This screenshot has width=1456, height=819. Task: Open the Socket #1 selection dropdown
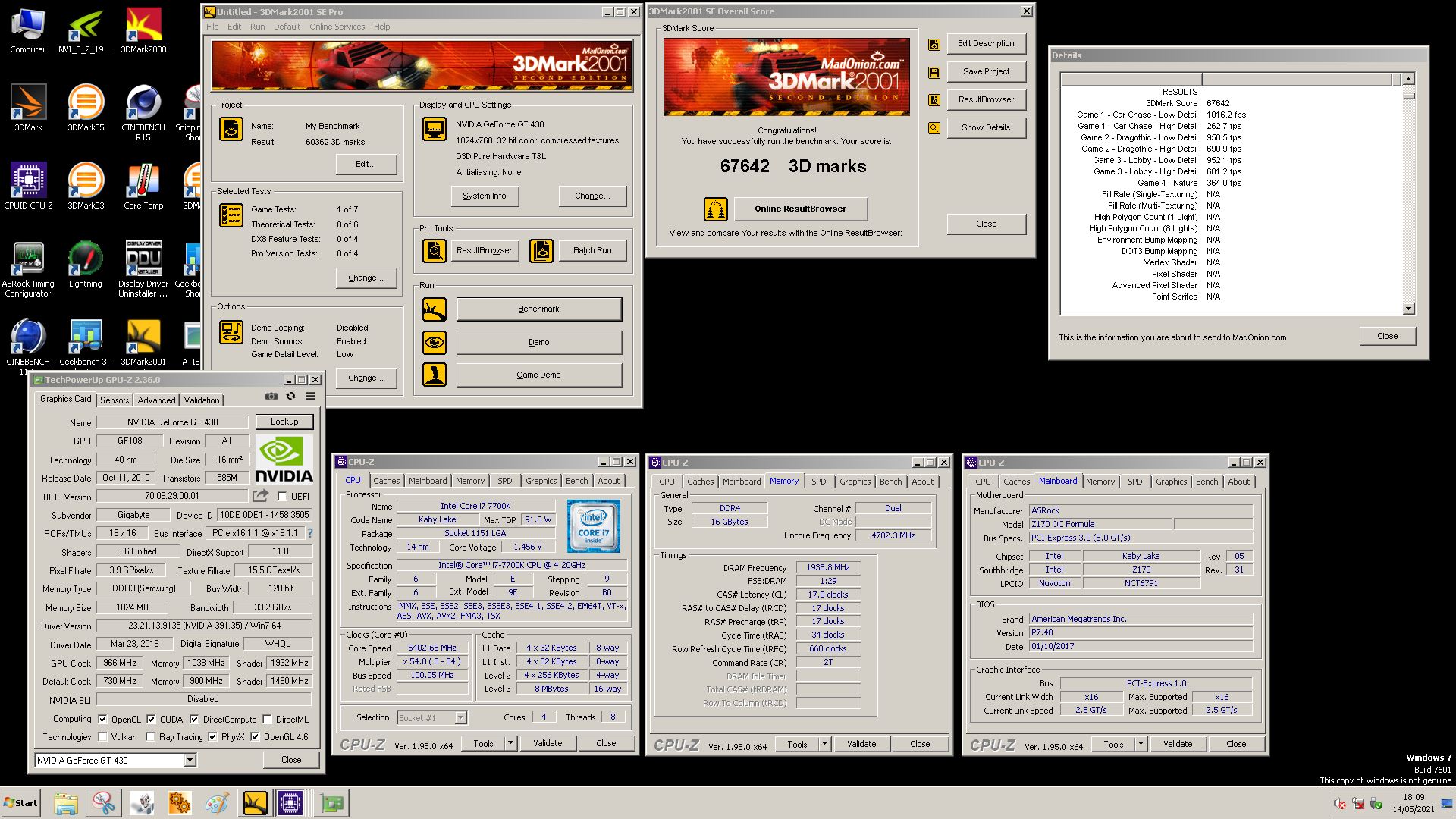460,717
